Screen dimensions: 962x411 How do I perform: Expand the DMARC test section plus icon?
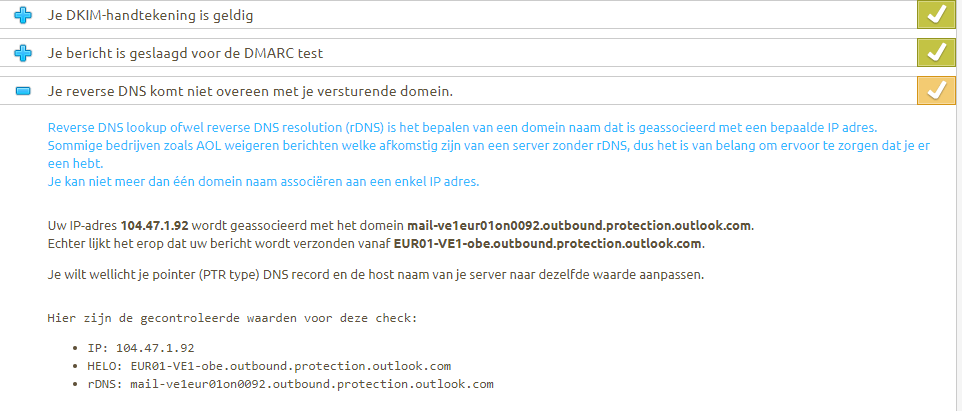(x=24, y=53)
